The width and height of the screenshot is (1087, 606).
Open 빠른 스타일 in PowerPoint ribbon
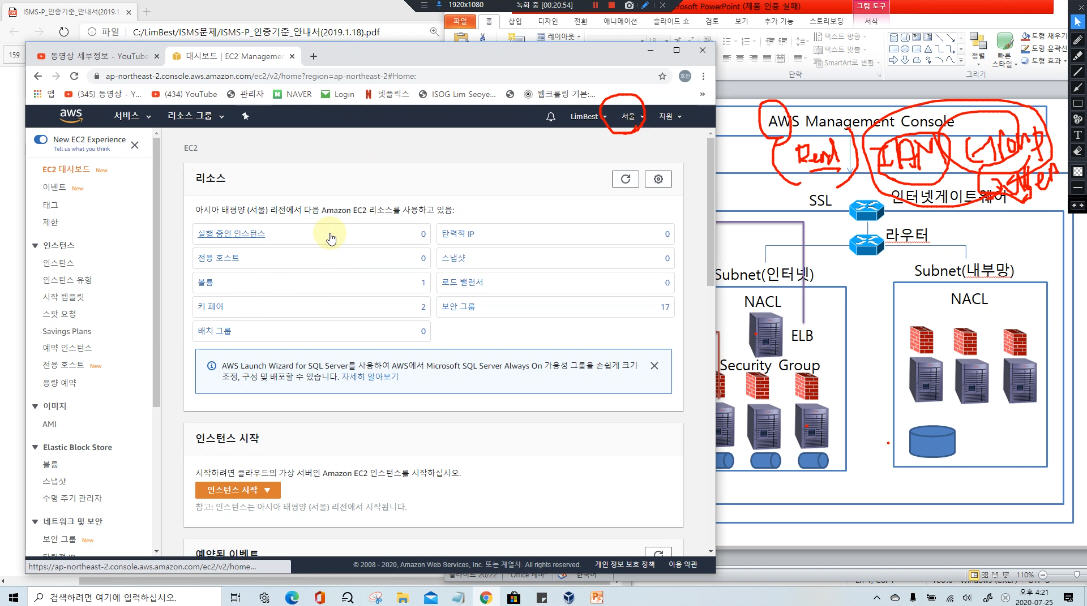1004,49
